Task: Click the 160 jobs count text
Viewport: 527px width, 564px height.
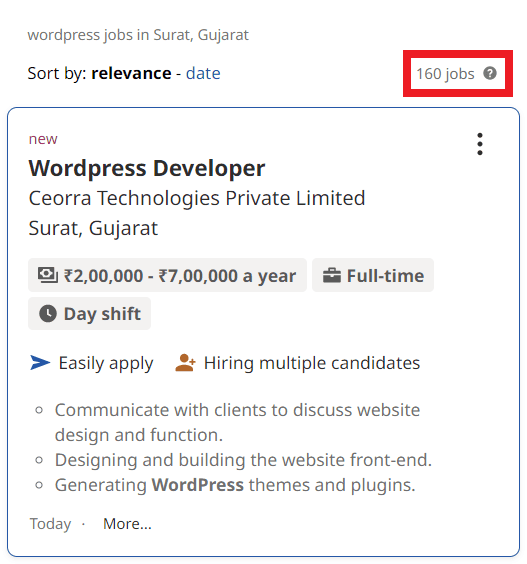Action: (445, 74)
